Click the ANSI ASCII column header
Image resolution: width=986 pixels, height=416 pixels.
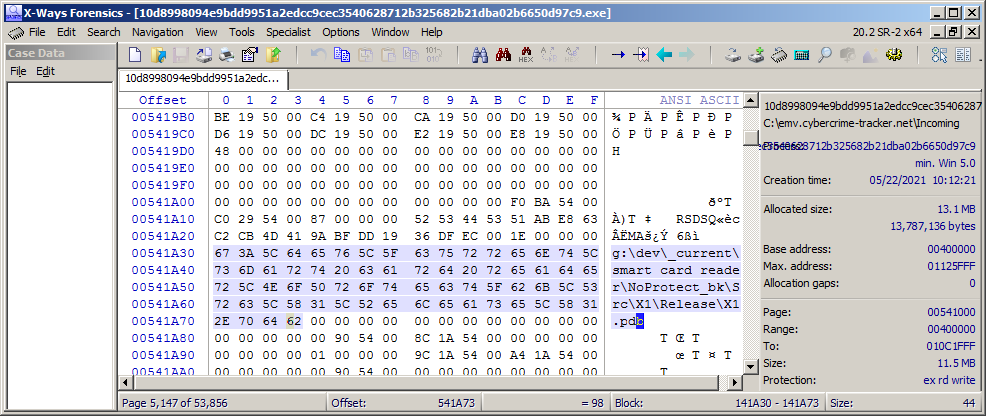[x=698, y=100]
